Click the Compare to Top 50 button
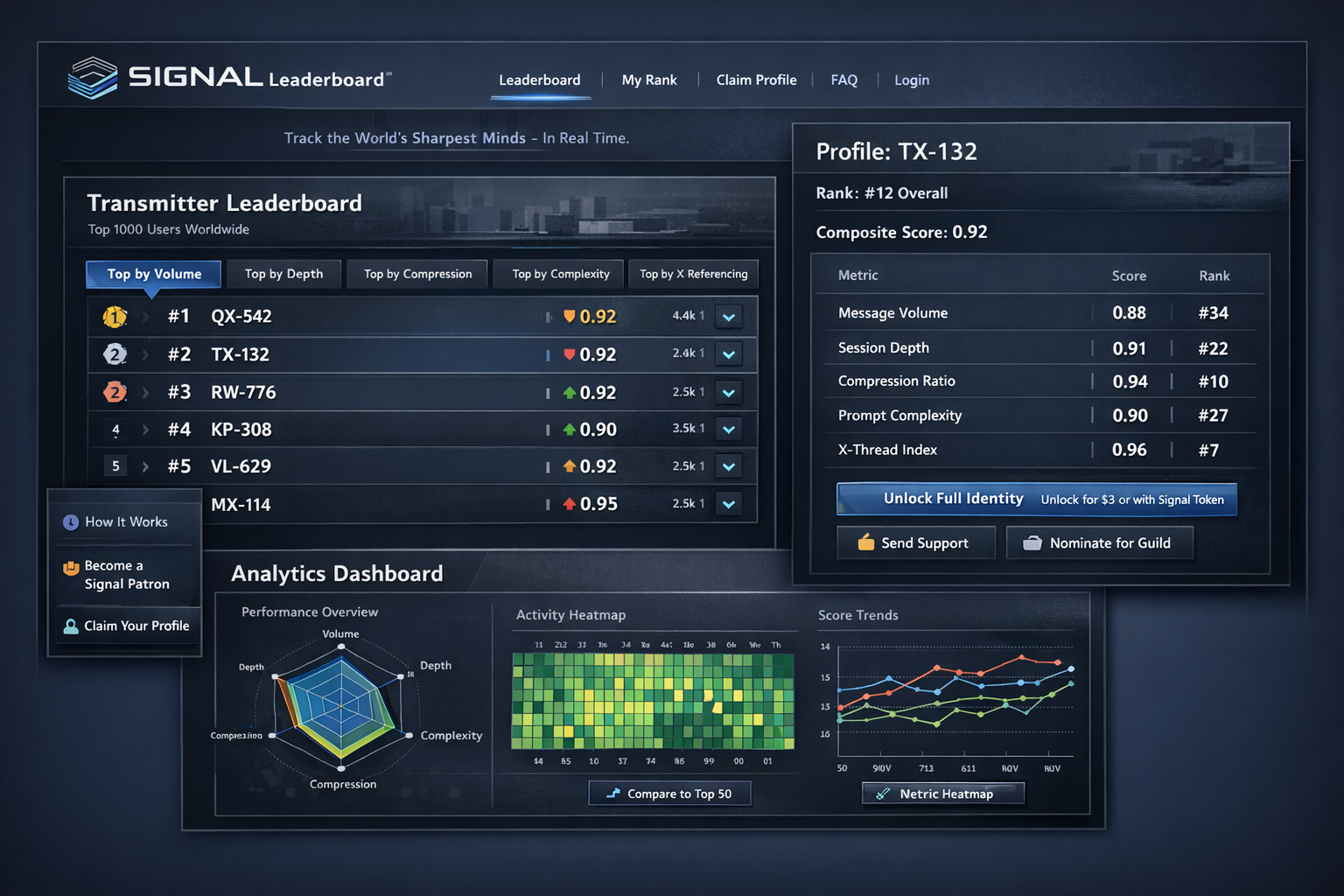This screenshot has height=896, width=1344. click(668, 793)
